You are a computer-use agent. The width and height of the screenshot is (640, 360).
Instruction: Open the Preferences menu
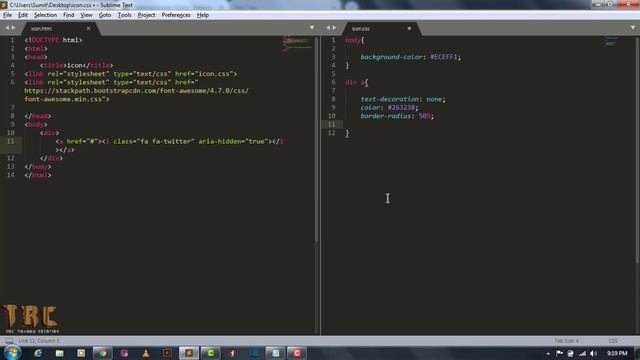pos(176,15)
